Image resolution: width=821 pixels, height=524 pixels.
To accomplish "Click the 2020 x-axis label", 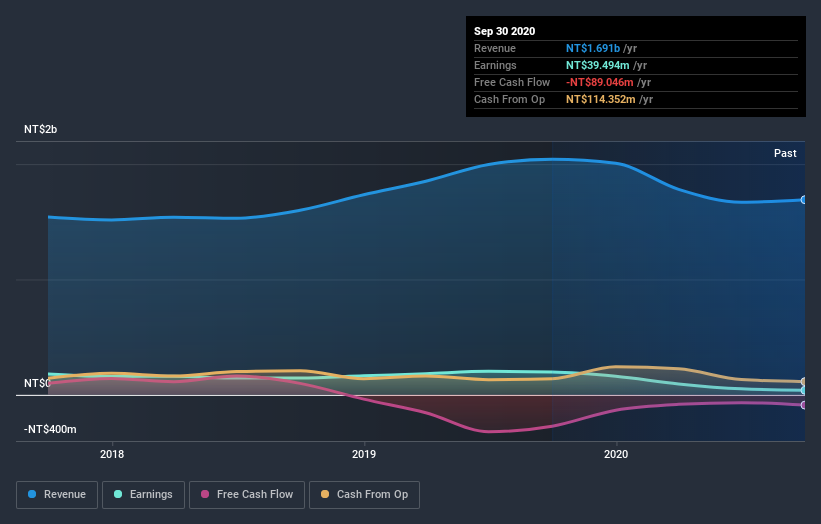I will coord(616,454).
